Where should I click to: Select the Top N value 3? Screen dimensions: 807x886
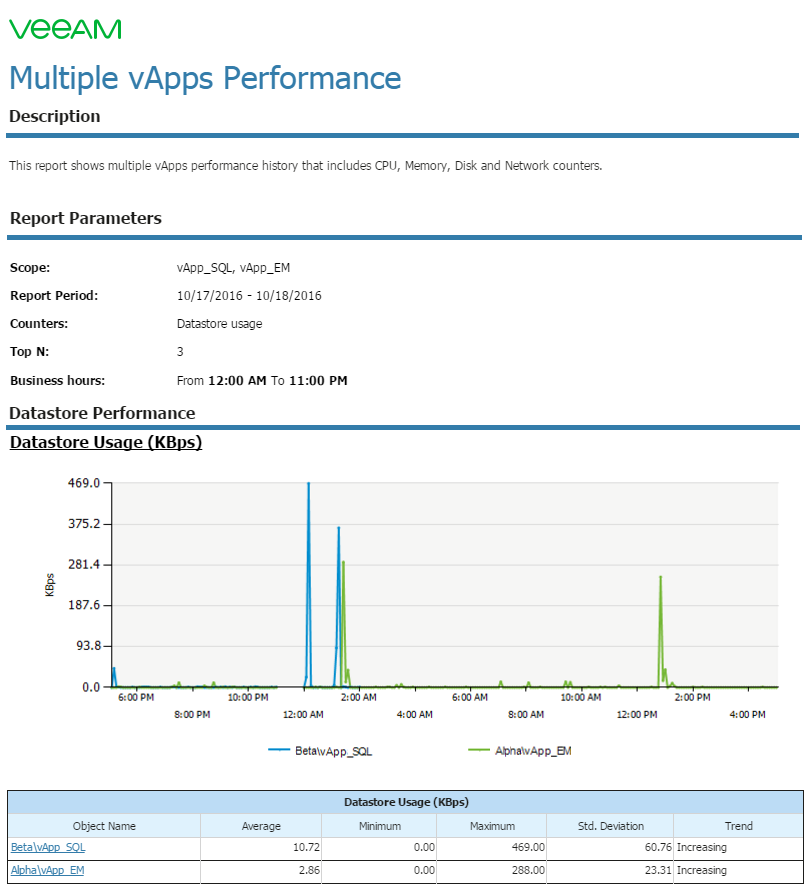(x=180, y=352)
